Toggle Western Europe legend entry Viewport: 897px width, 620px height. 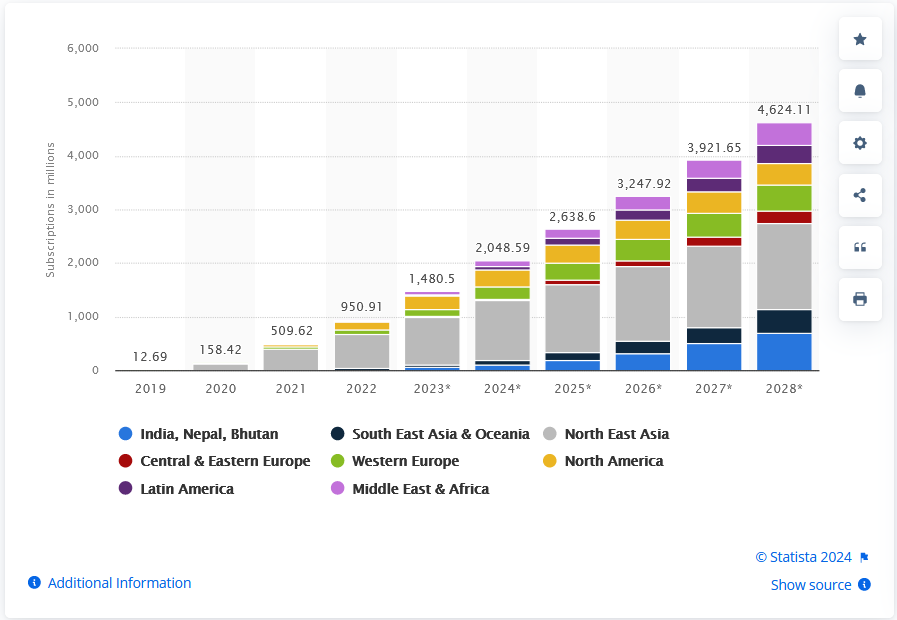[x=405, y=461]
